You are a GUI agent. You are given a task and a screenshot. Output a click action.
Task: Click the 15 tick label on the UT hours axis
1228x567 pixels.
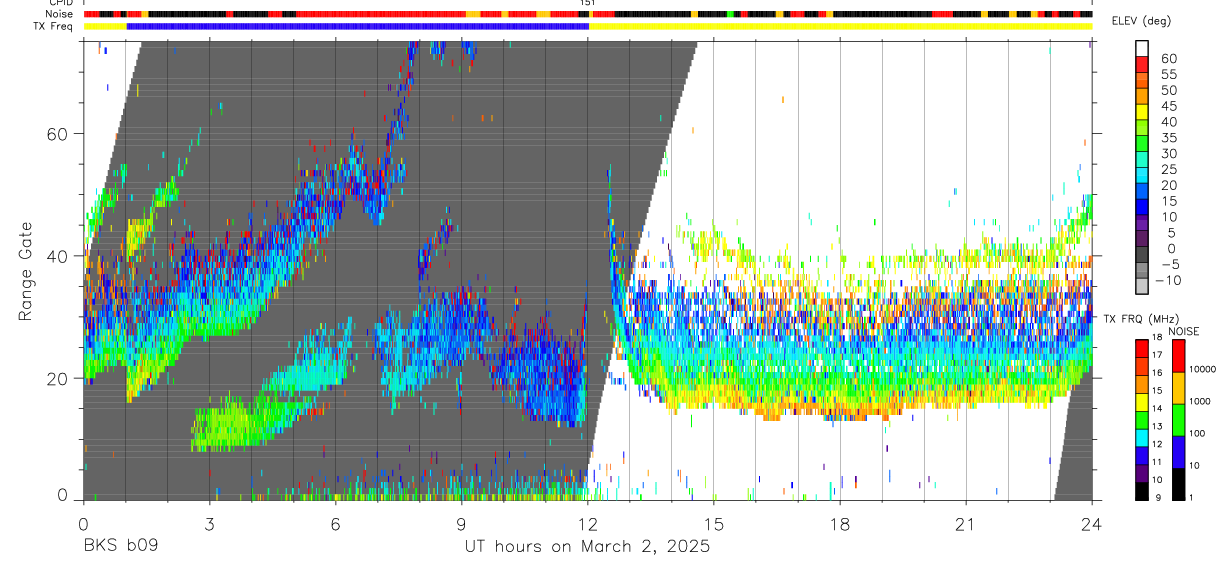pos(714,524)
